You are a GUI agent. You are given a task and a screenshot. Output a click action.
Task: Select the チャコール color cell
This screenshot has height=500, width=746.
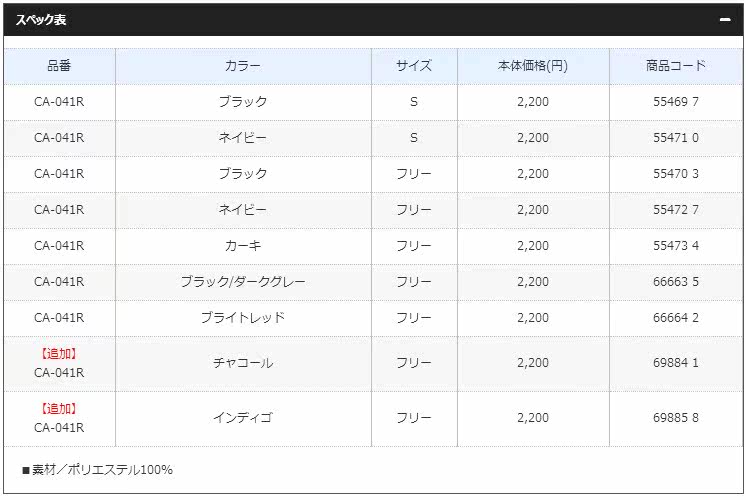(243, 363)
